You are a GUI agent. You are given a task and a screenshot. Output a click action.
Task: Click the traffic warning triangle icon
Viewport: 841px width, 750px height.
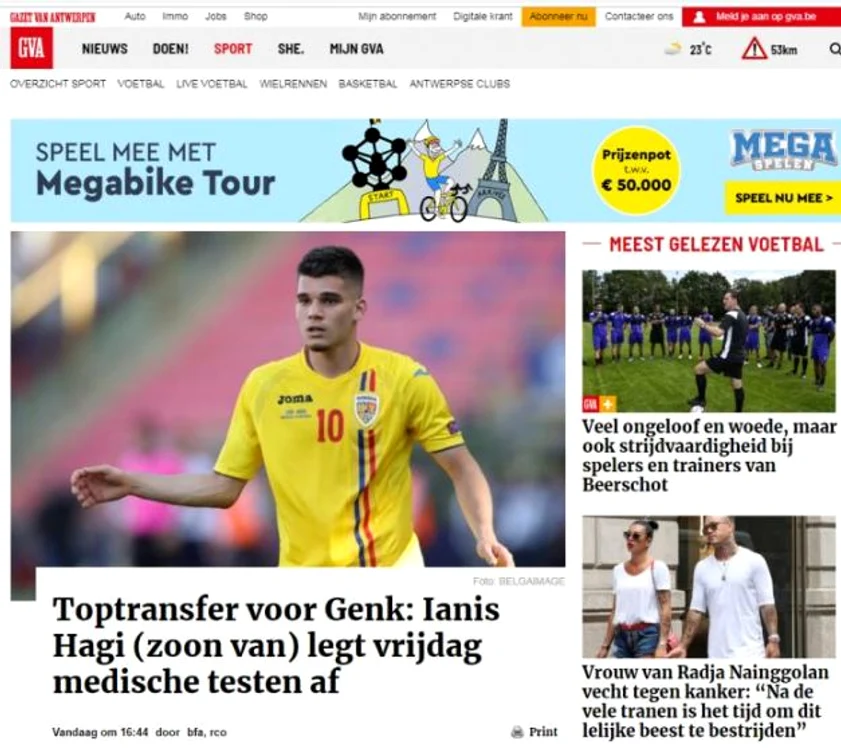754,49
